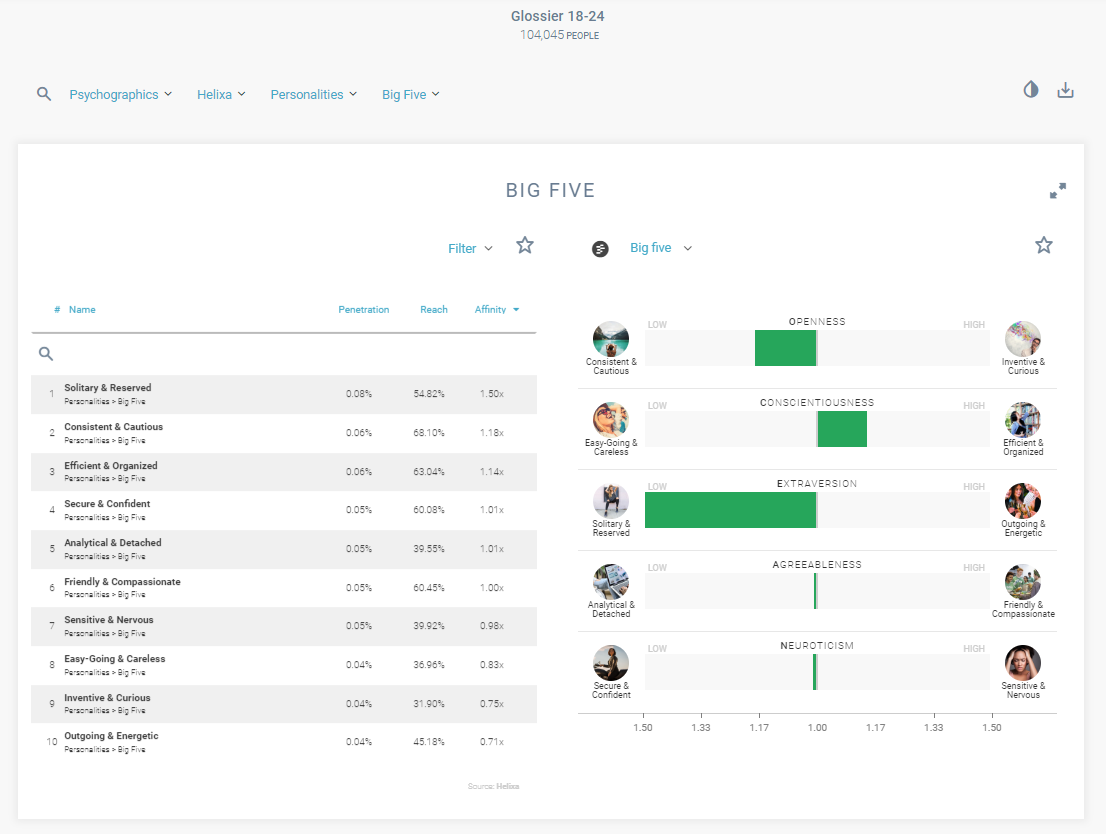1106x834 pixels.
Task: Click the Neuroticism green bar
Action: point(815,672)
